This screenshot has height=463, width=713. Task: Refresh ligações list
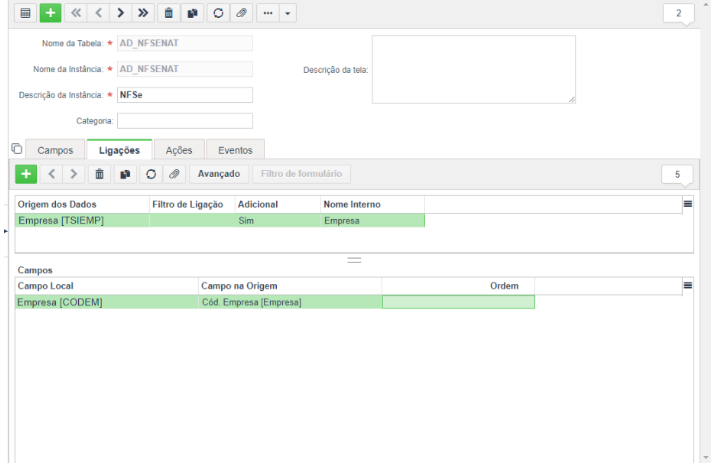click(151, 174)
